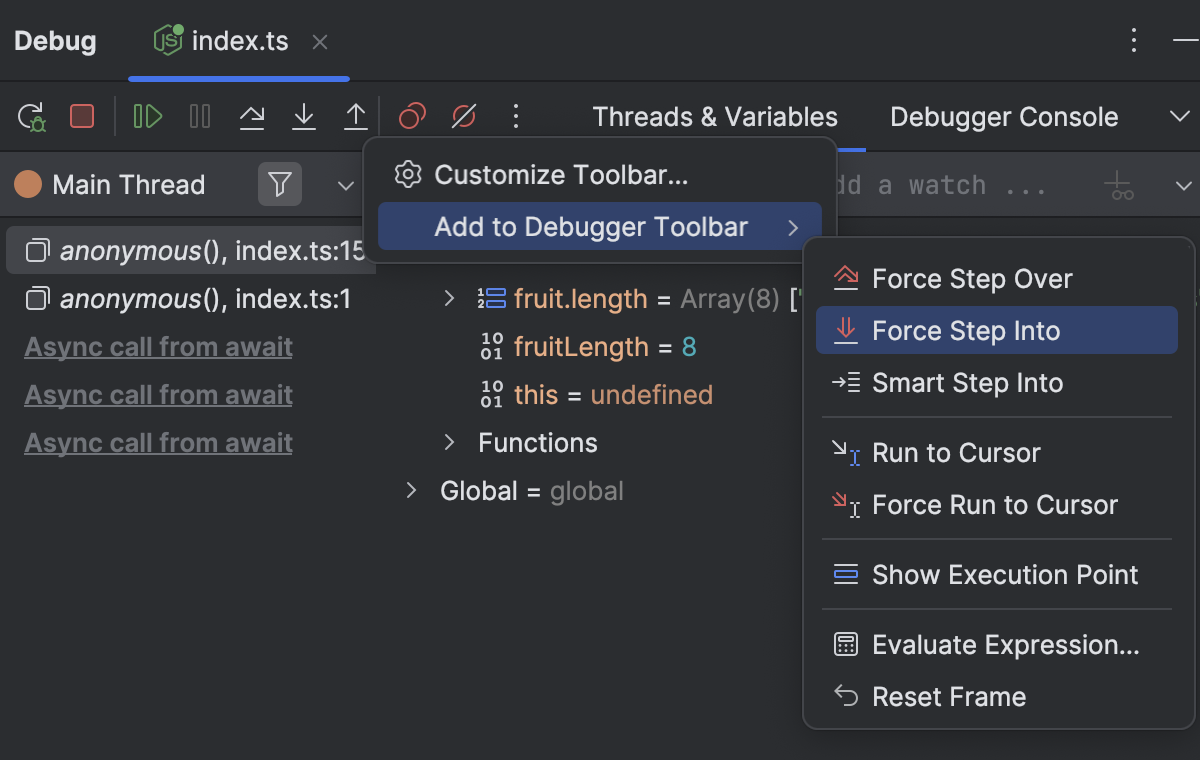Stop the debugging session
1200x760 pixels.
pos(82,117)
